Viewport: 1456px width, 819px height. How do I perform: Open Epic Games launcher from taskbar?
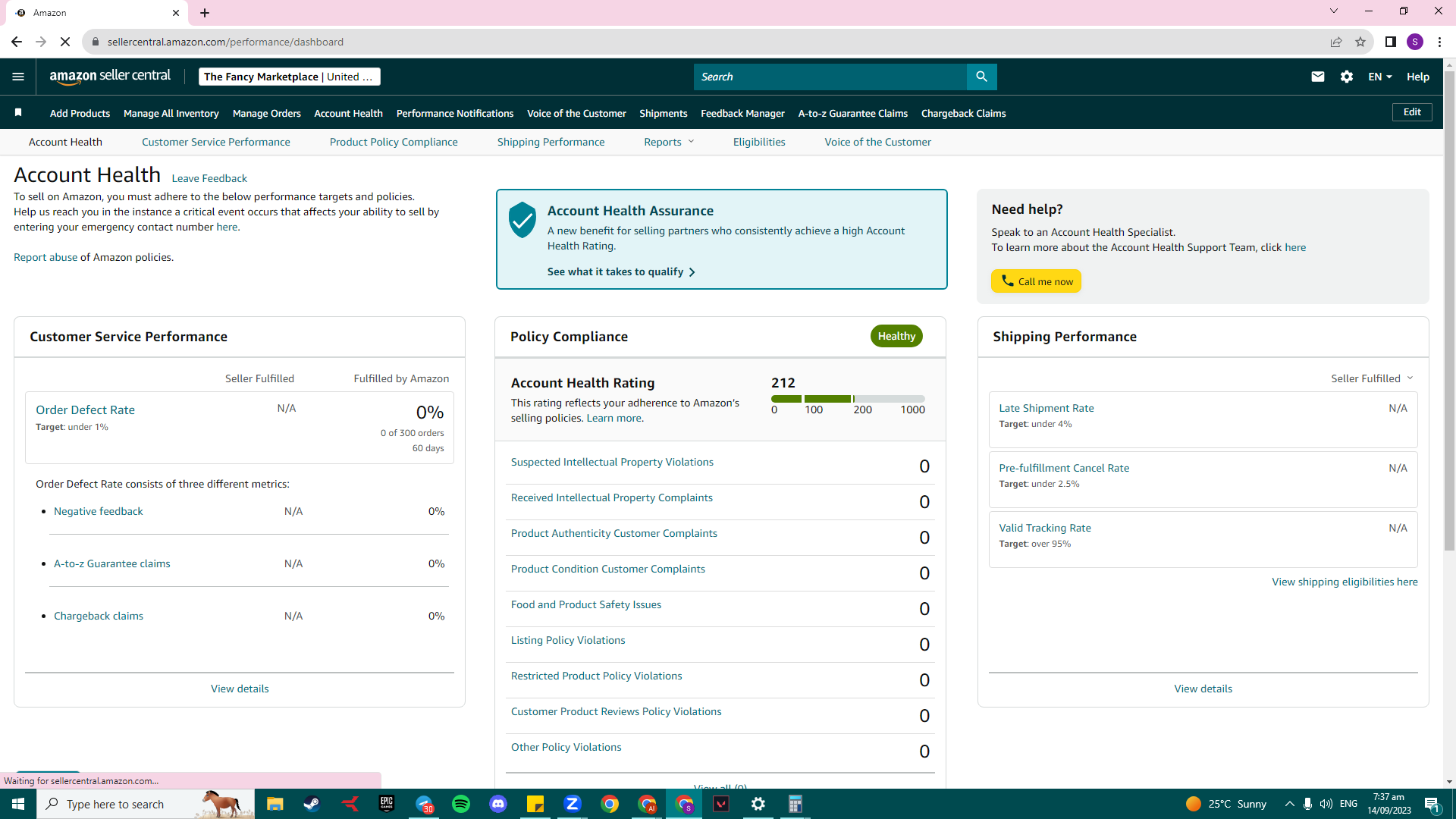[x=387, y=804]
